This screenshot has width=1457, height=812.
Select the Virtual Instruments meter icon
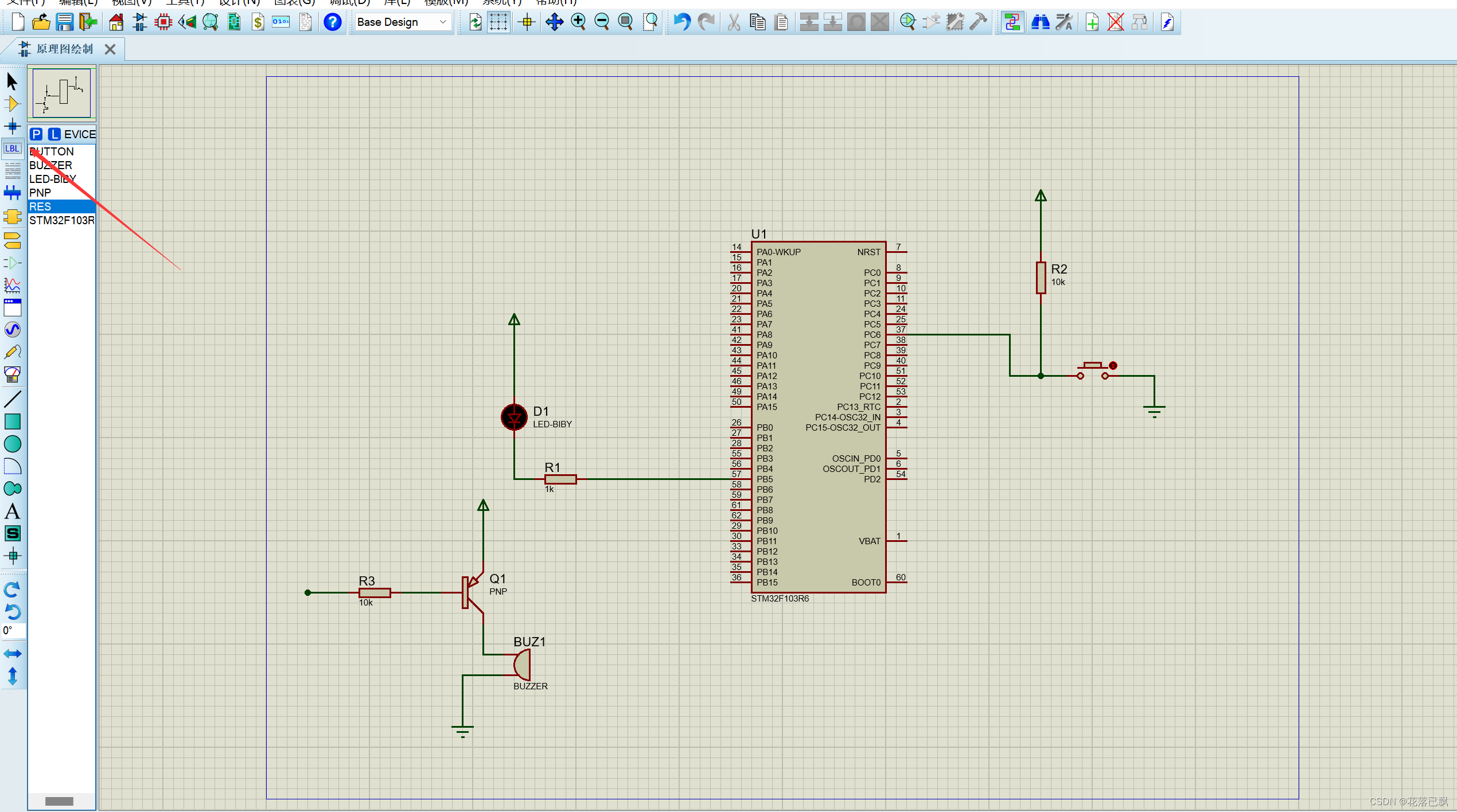[x=12, y=374]
